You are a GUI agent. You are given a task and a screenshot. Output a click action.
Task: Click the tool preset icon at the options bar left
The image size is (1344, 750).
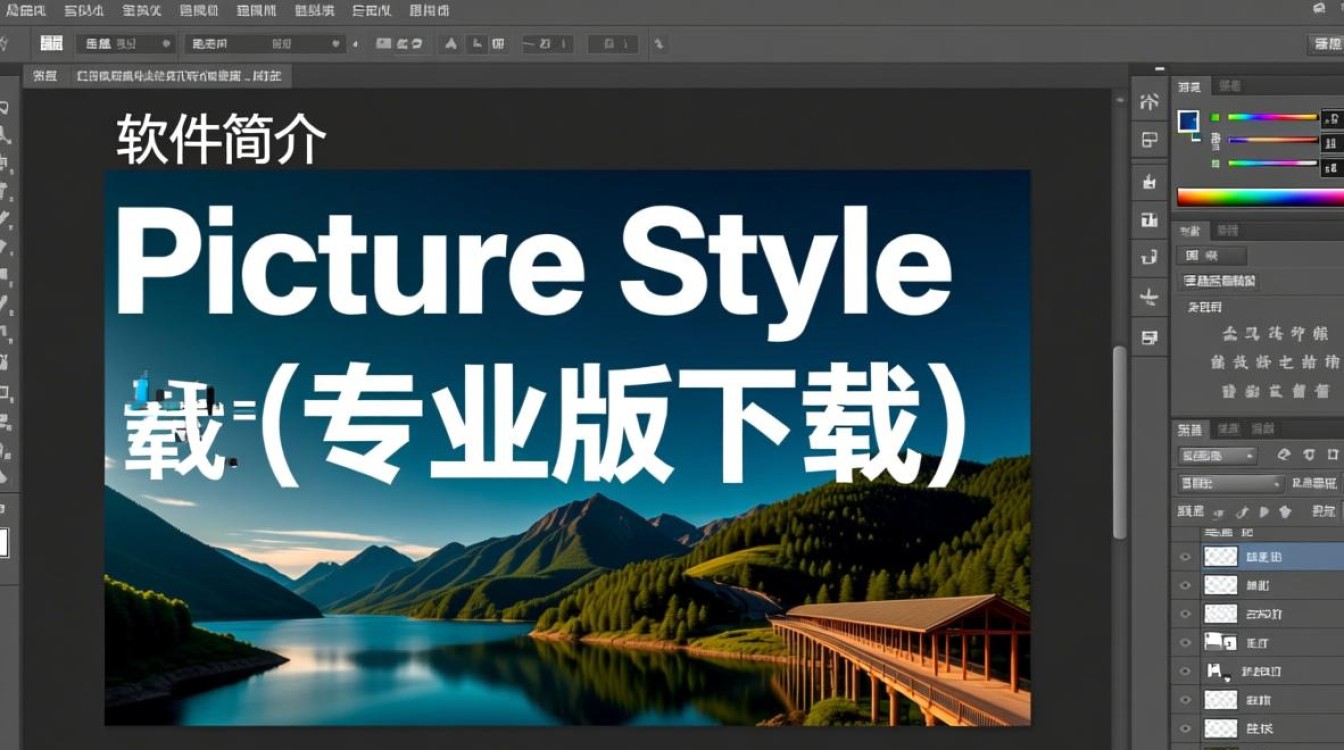[x=50, y=43]
